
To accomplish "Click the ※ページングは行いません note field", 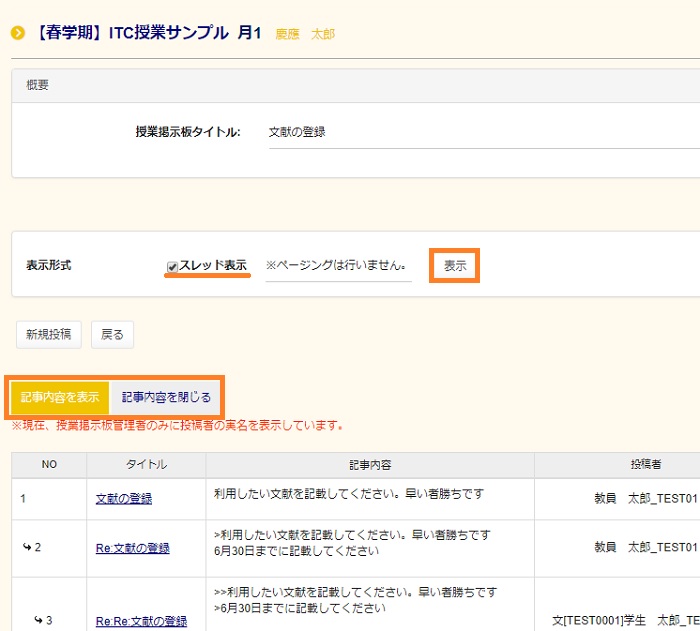I will tap(337, 266).
